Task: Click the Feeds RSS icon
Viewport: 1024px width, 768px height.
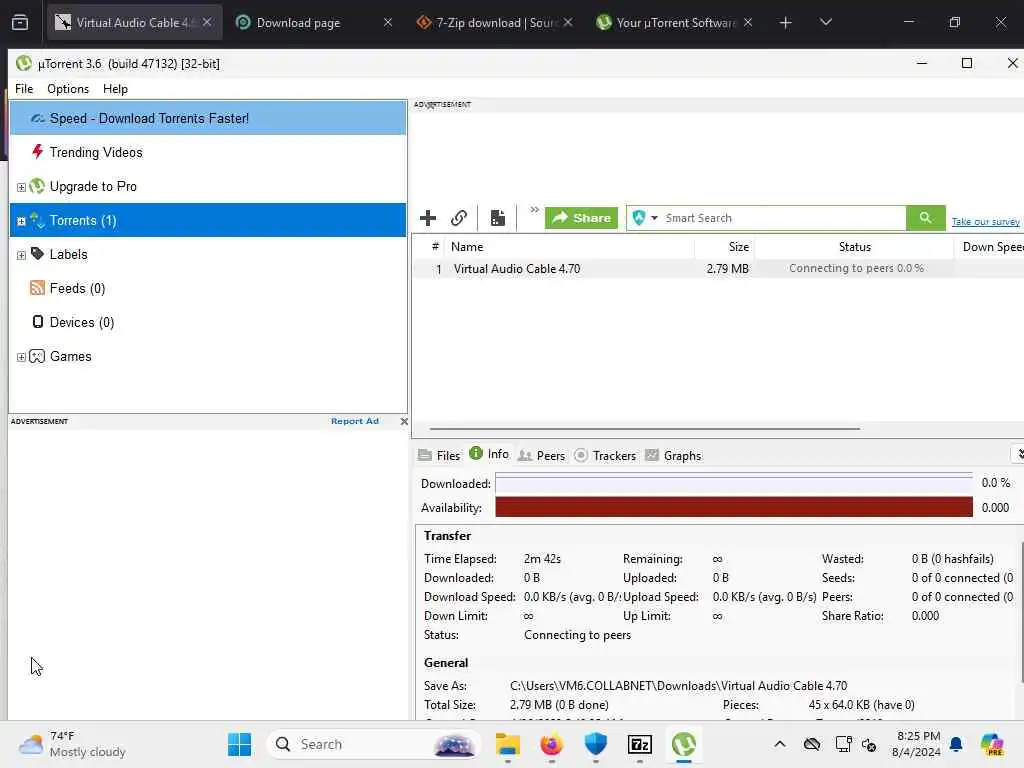Action: point(37,288)
